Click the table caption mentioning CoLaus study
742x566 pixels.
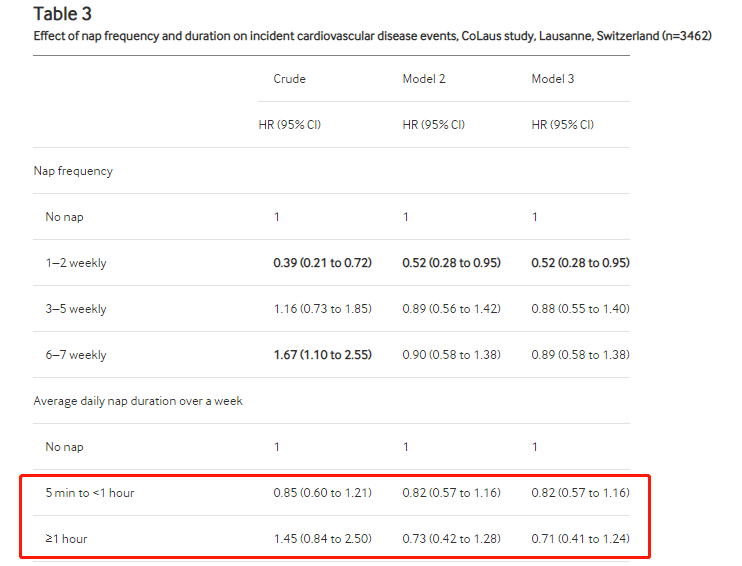point(372,36)
